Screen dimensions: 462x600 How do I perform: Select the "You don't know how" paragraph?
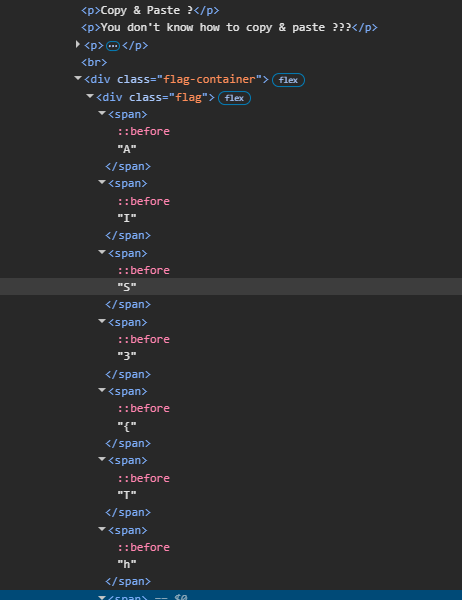click(x=229, y=28)
